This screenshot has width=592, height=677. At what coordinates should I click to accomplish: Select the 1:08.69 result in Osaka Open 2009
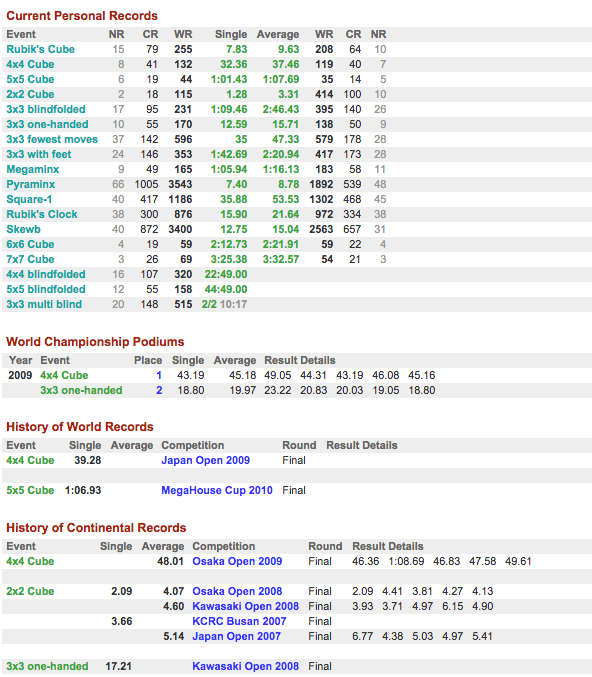(x=406, y=561)
